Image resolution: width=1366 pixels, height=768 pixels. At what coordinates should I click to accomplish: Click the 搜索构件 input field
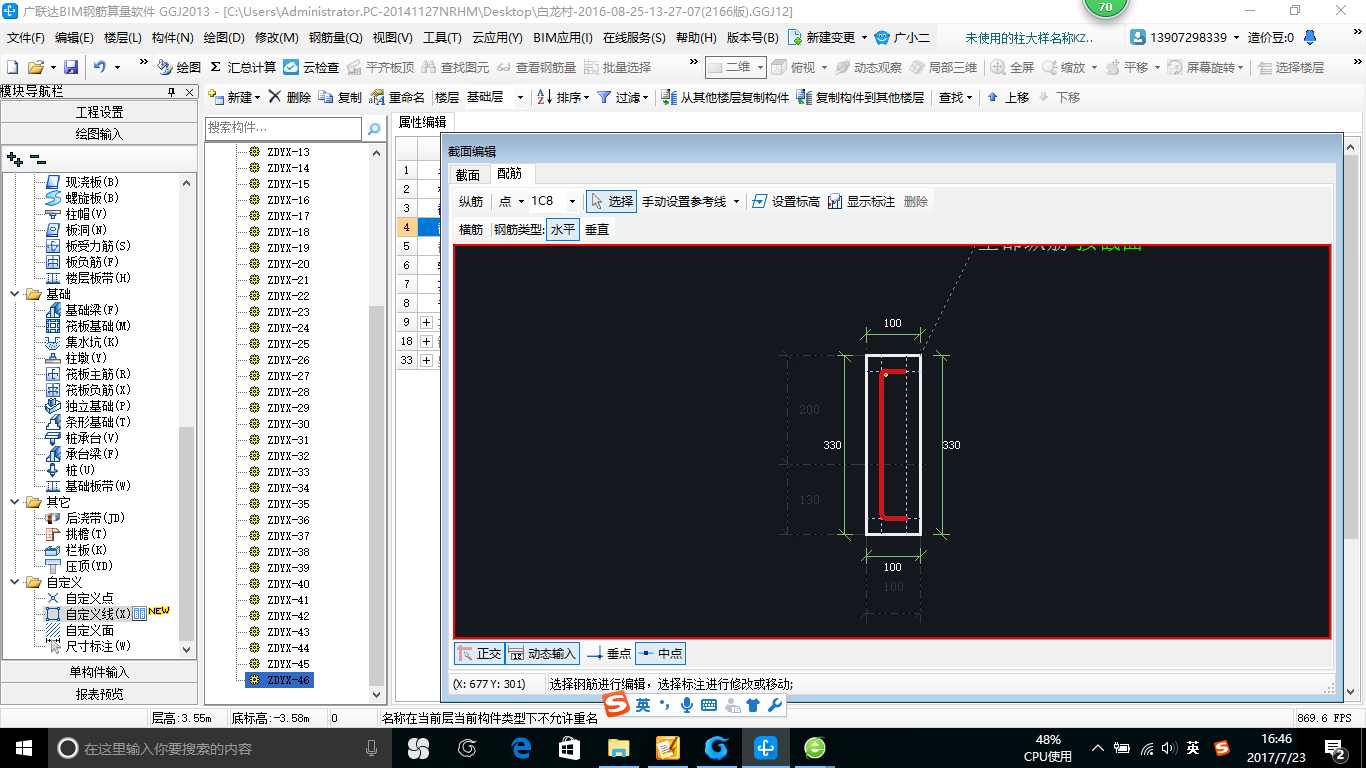[x=283, y=129]
